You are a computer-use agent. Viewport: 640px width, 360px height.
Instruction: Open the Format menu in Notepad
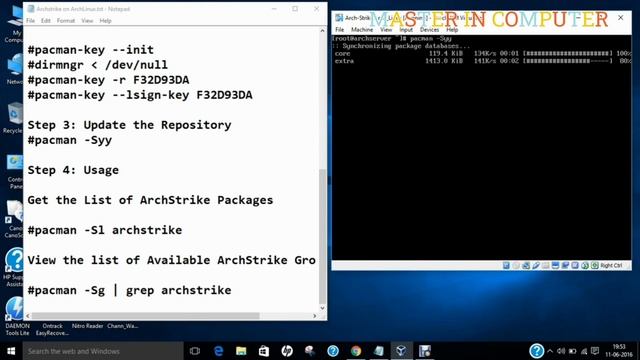click(66, 20)
